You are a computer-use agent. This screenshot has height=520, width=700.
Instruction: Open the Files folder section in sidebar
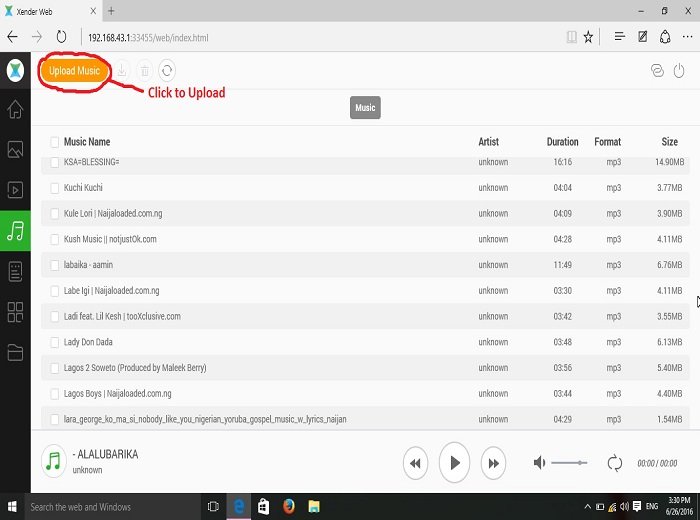coord(15,353)
